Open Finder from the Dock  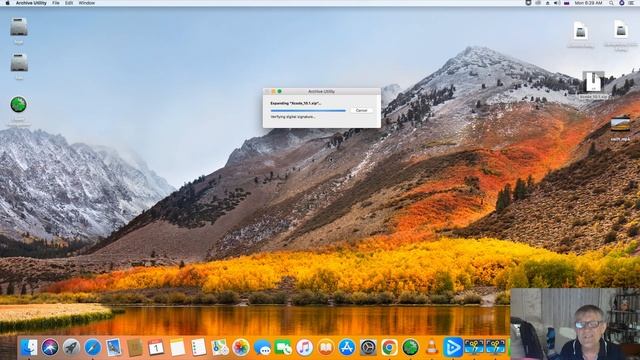(29, 347)
